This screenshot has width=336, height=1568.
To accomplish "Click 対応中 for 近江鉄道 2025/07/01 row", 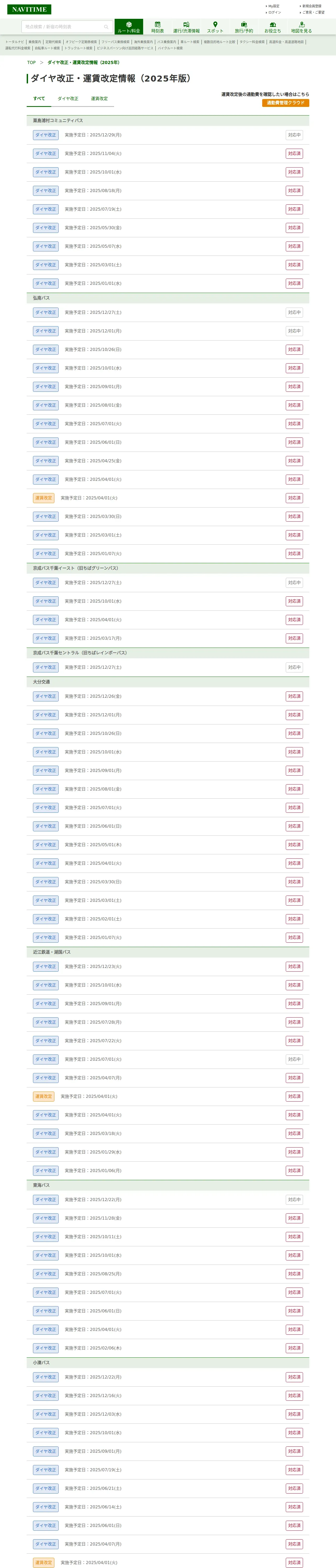I will click(x=294, y=1059).
